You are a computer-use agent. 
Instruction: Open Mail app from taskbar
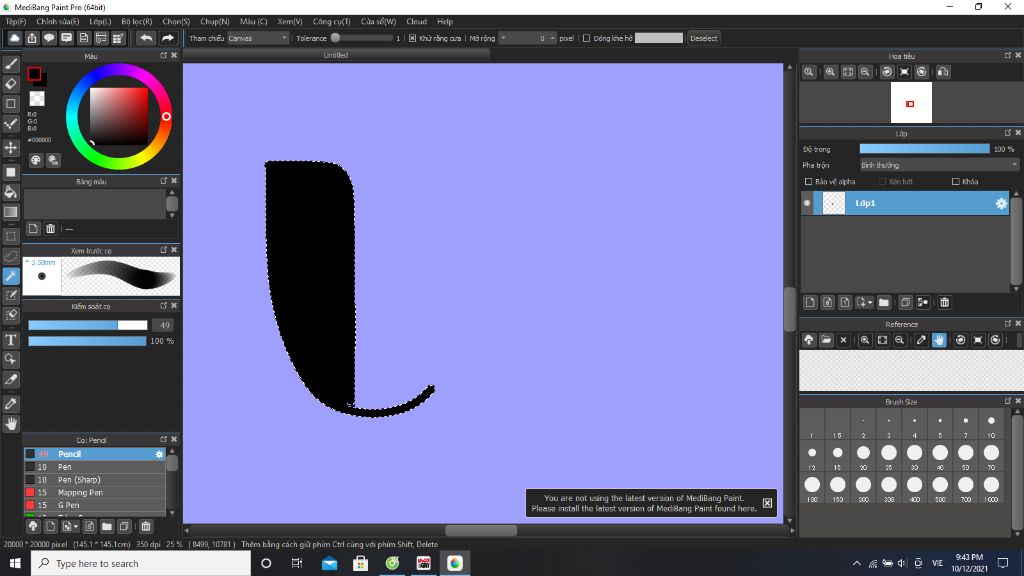[330, 563]
